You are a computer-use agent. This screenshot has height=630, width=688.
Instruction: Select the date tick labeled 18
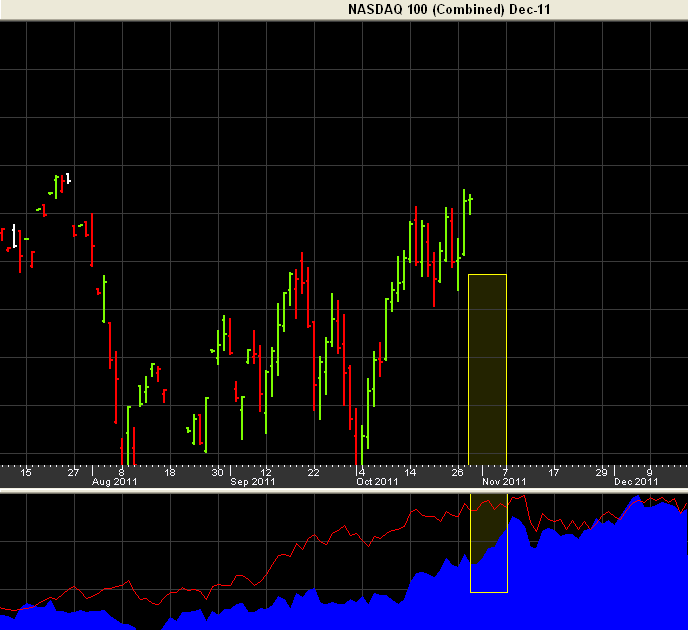click(x=169, y=472)
